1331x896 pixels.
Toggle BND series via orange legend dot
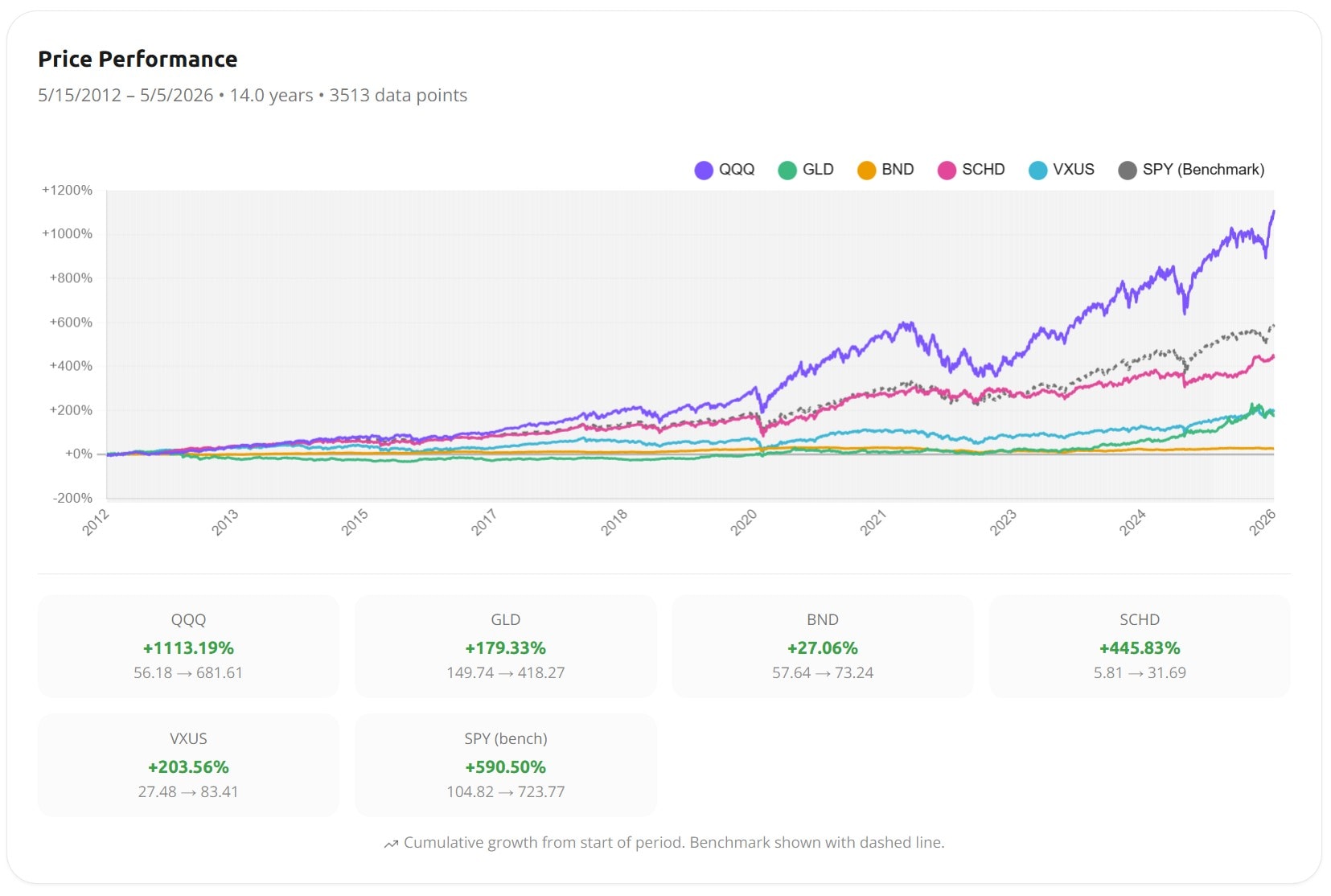pyautogui.click(x=866, y=171)
